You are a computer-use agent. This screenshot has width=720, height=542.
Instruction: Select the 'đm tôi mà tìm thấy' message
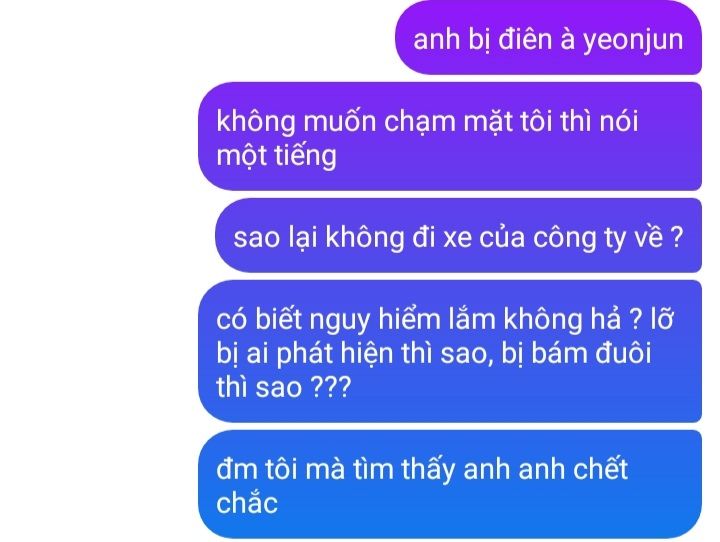(450, 485)
